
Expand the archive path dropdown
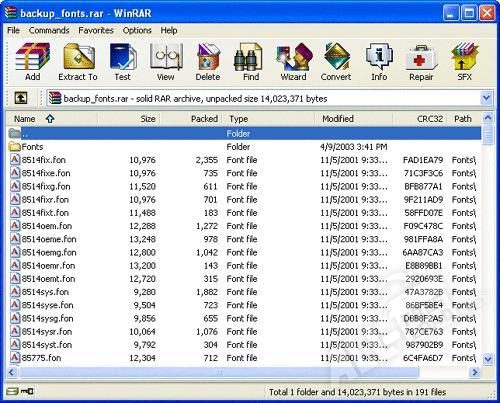click(x=486, y=98)
